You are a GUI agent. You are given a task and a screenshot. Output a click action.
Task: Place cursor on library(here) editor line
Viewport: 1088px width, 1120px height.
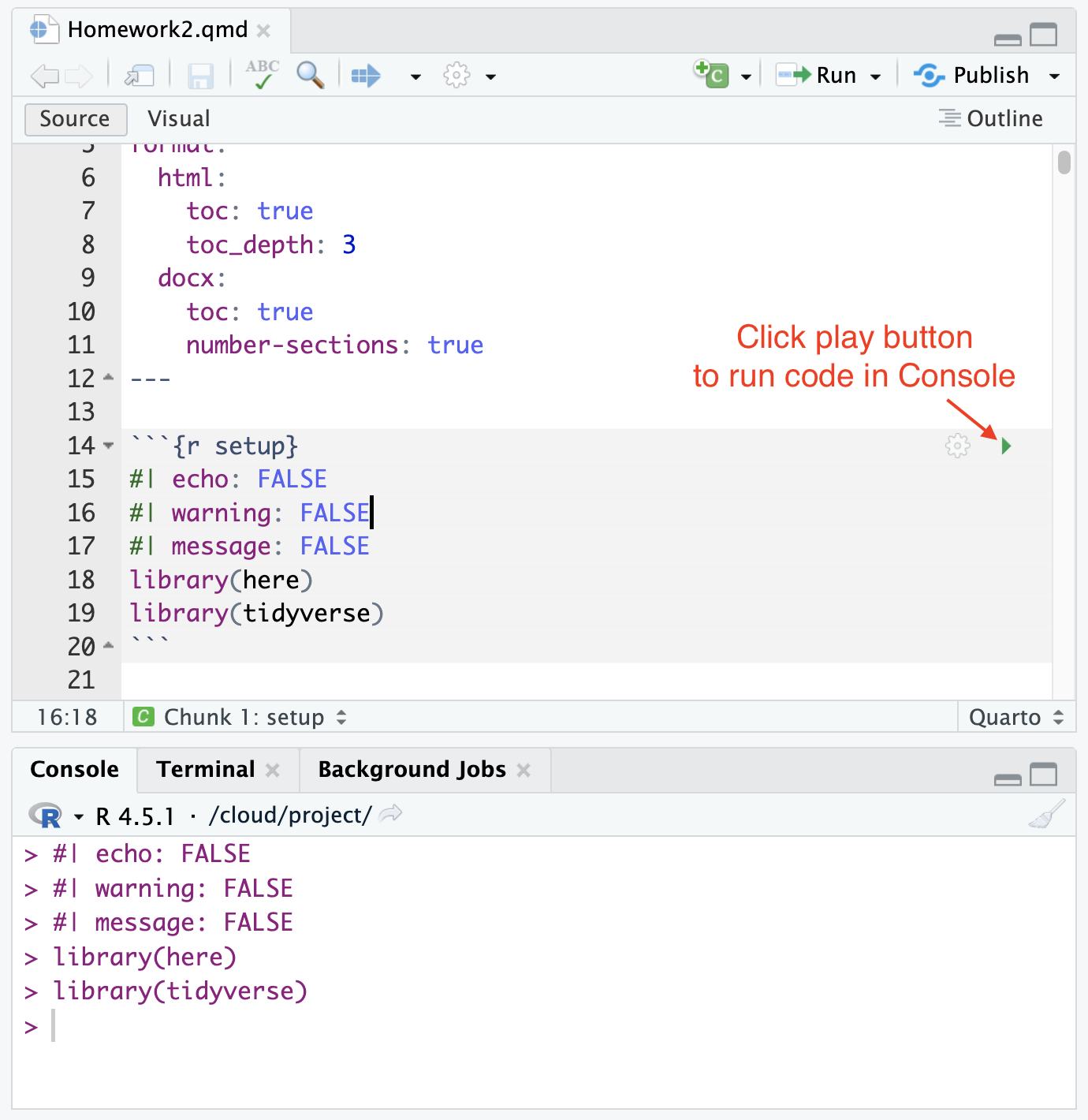pyautogui.click(x=222, y=581)
